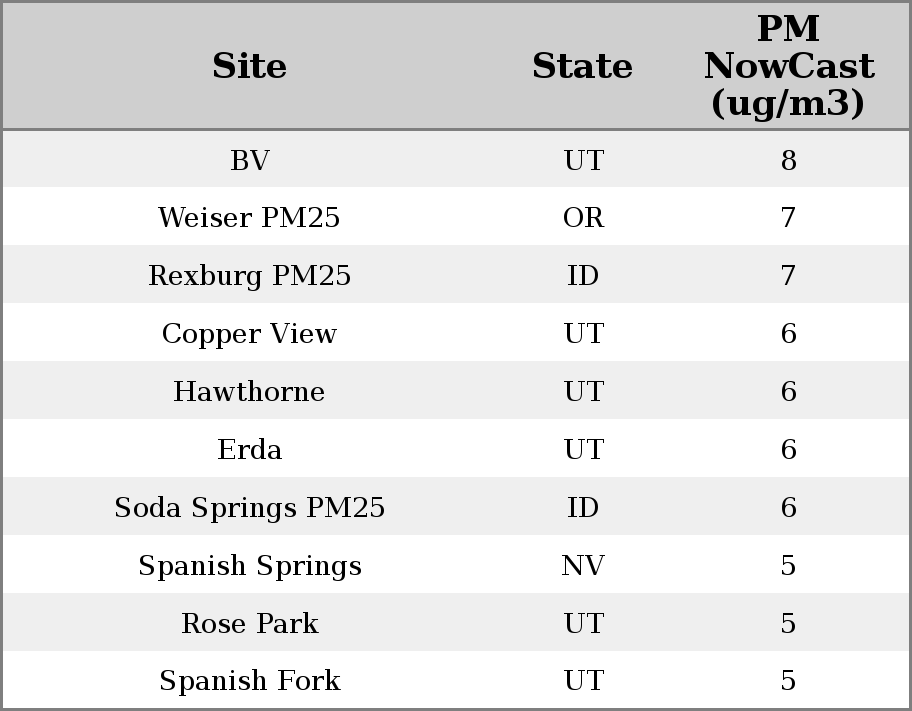The image size is (912, 711).
Task: Click the ID state cell for Rexburg
Action: 583,276
